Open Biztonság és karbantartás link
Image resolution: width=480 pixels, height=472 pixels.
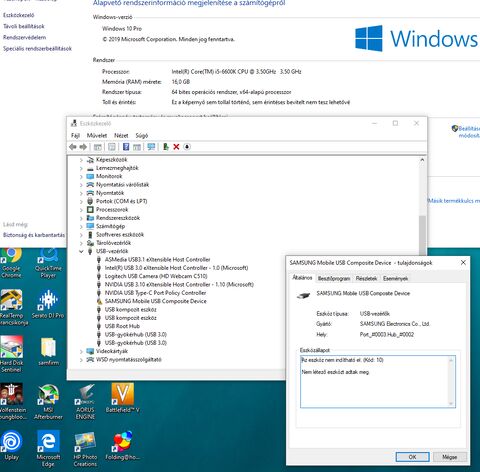pos(34,235)
